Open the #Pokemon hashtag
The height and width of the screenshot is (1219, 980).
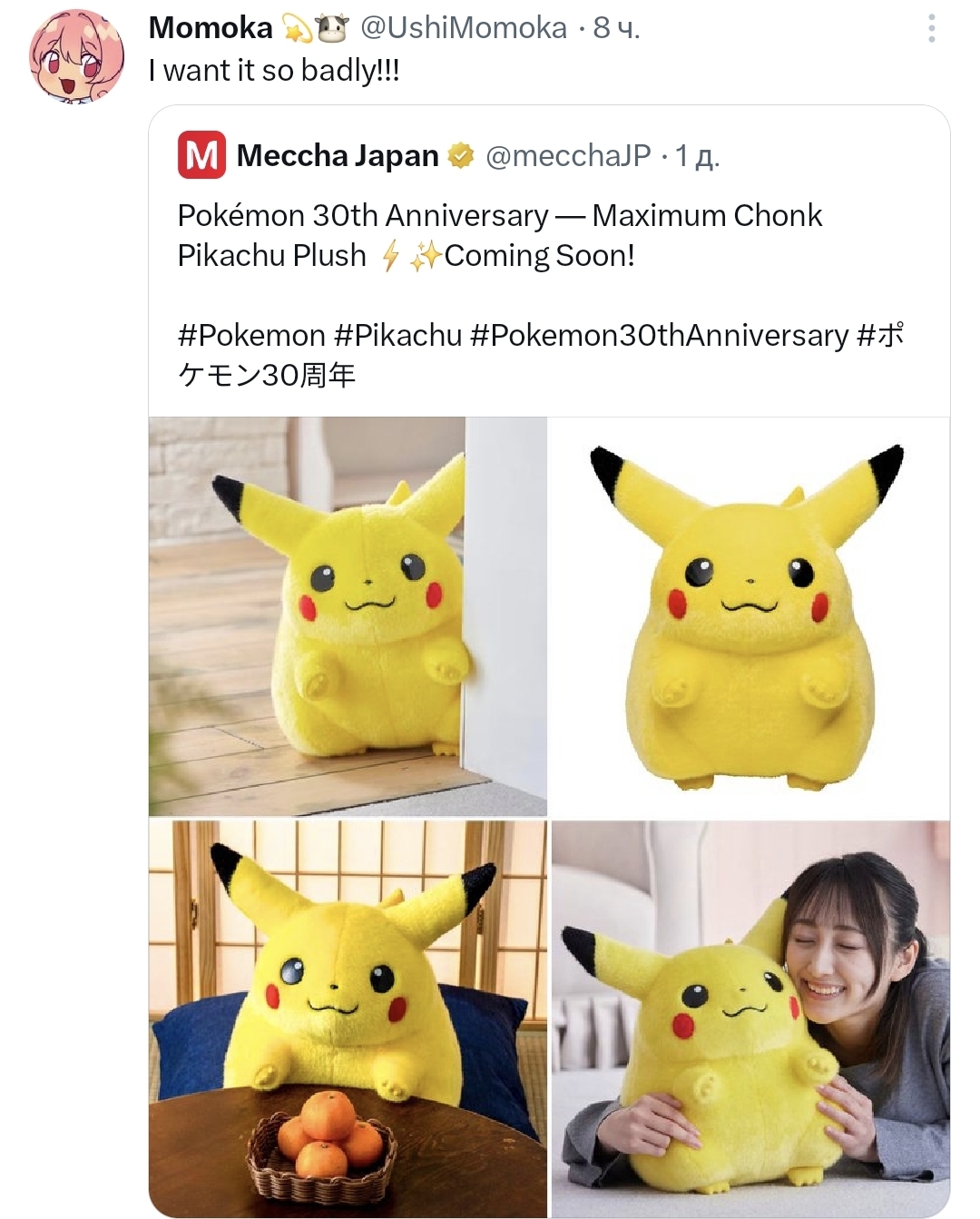251,335
